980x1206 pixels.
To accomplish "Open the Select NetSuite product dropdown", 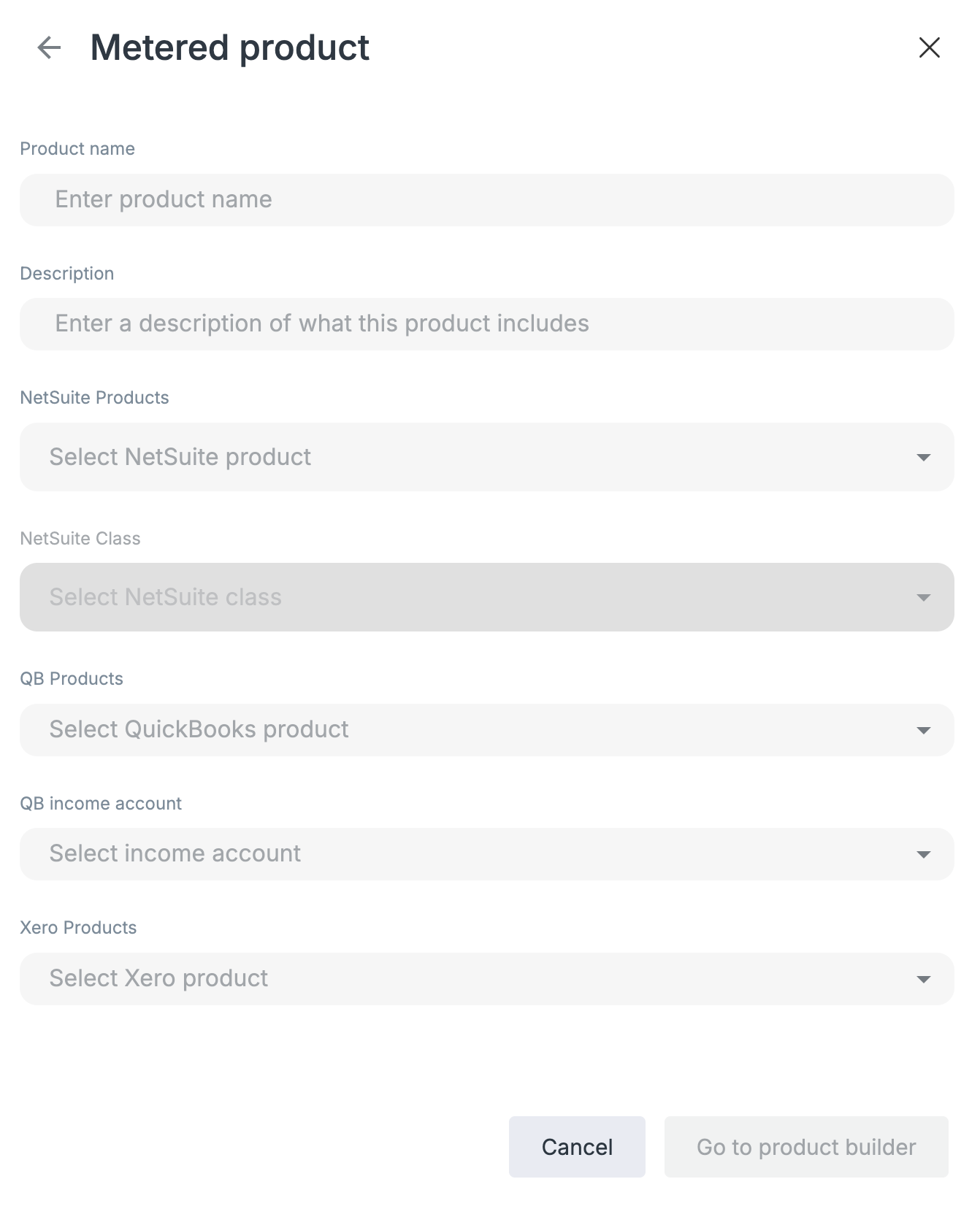I will (x=486, y=457).
